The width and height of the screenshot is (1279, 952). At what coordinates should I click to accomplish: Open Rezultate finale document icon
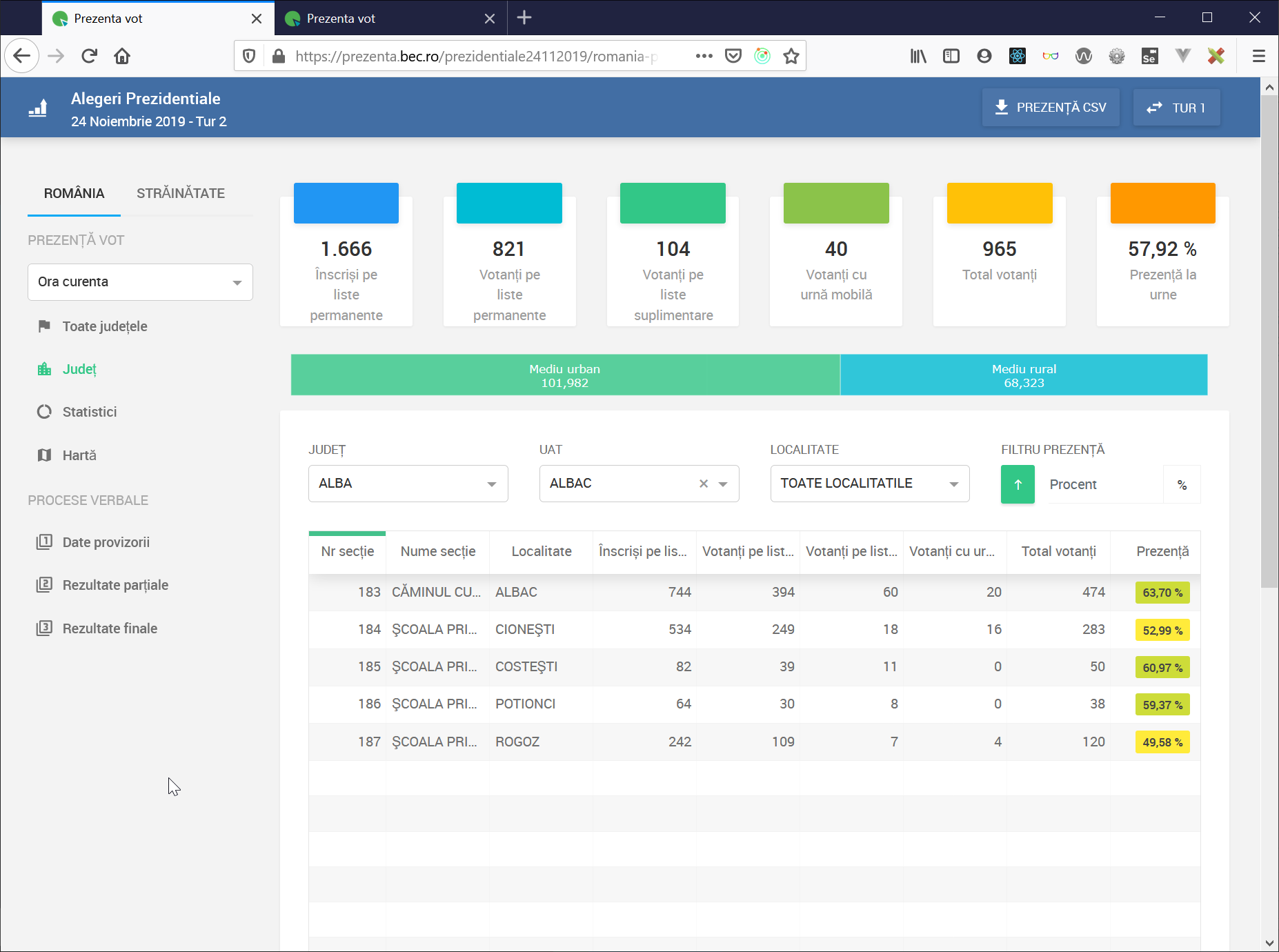pos(44,628)
